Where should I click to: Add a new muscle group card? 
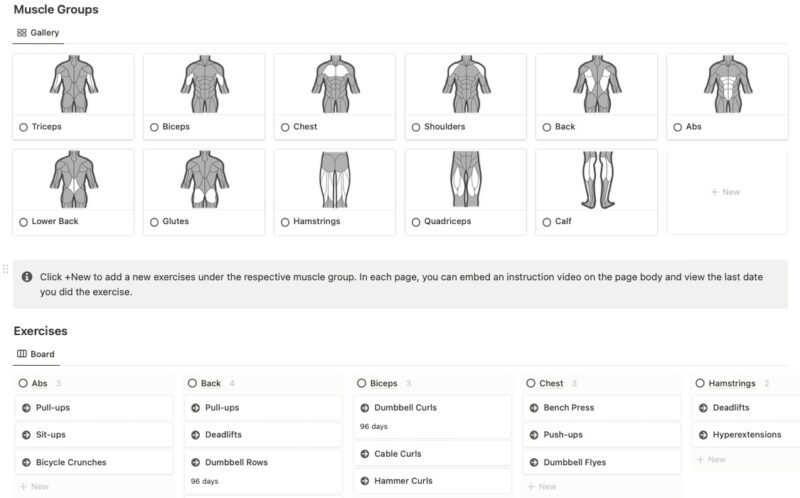[x=724, y=192]
